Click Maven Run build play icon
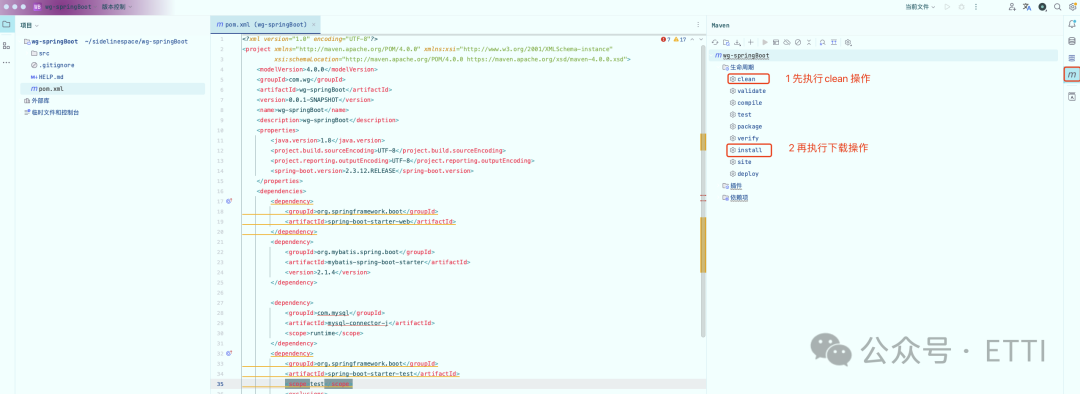The image size is (1080, 394). 765,42
